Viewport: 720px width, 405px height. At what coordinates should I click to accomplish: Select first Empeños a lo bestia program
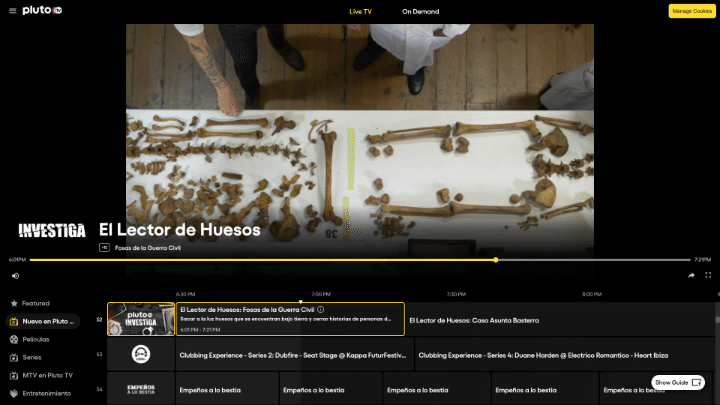coord(227,389)
